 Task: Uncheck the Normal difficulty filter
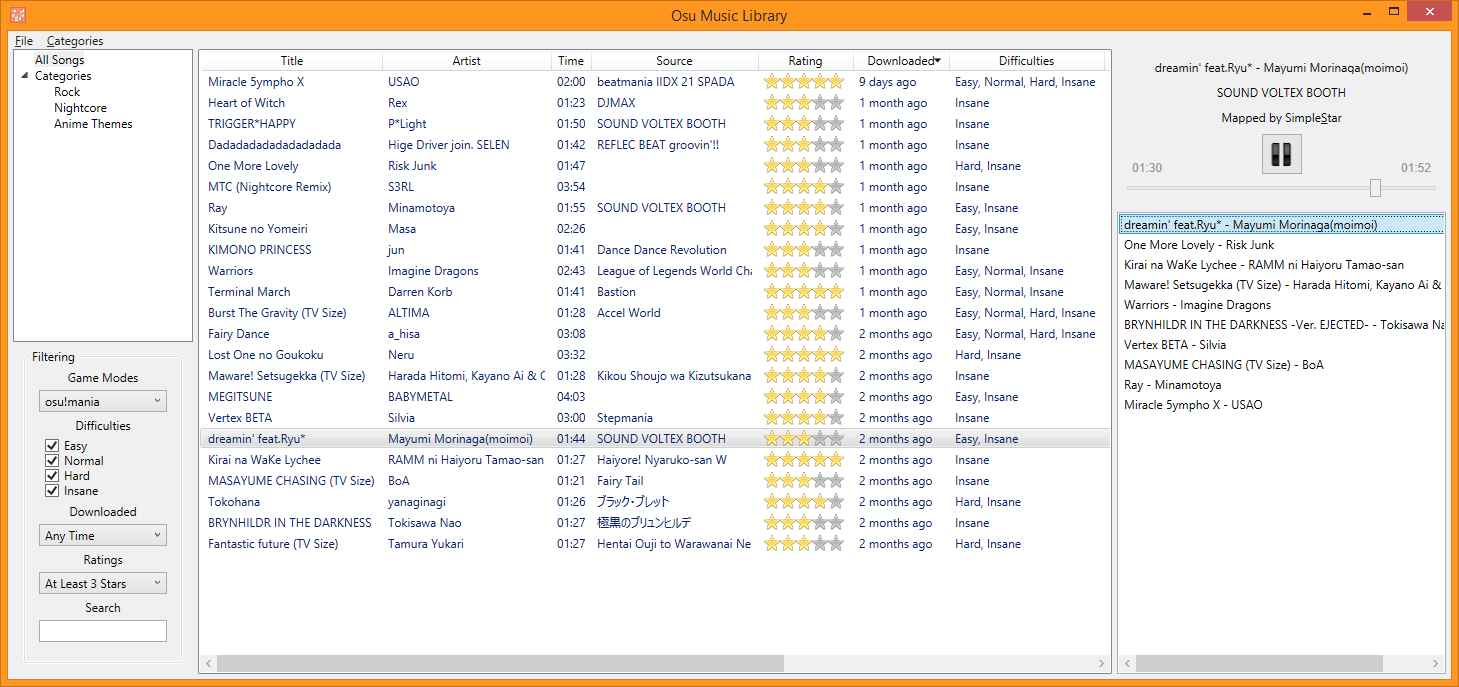[52, 461]
